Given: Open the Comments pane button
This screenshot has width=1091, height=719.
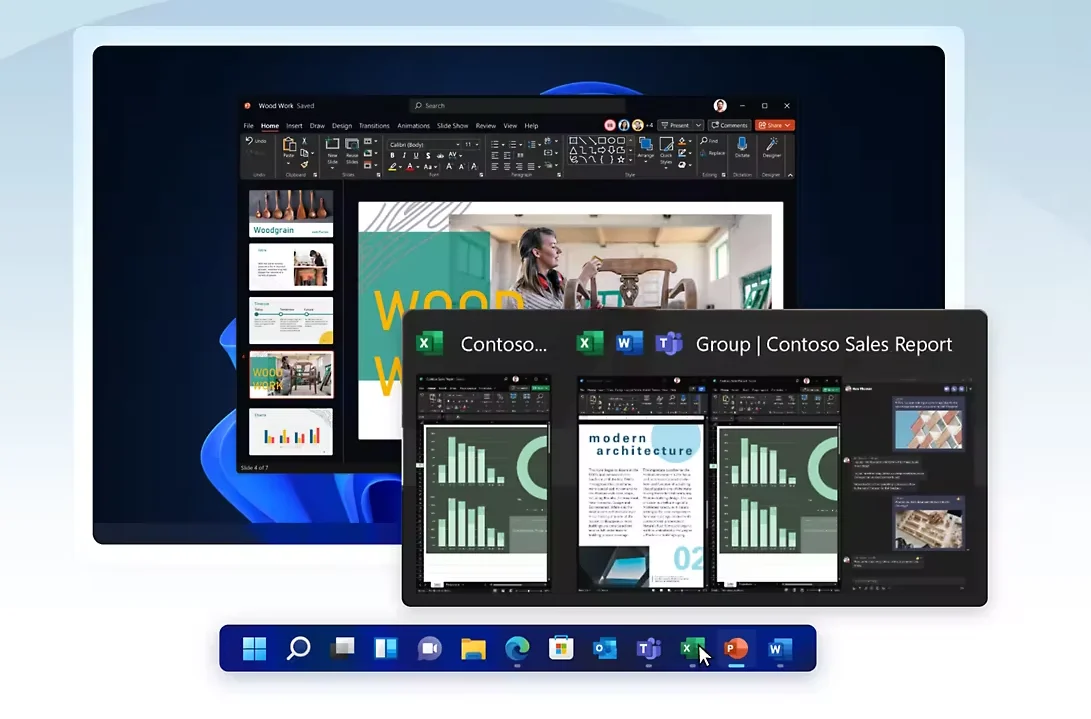Looking at the screenshot, I should pyautogui.click(x=729, y=125).
